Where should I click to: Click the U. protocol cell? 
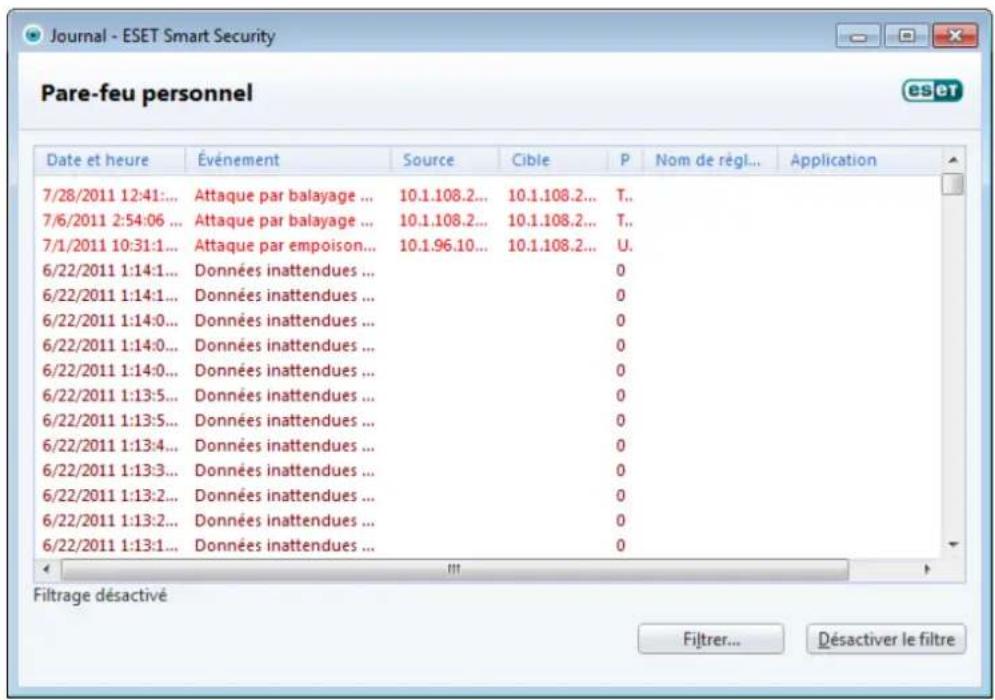(624, 246)
